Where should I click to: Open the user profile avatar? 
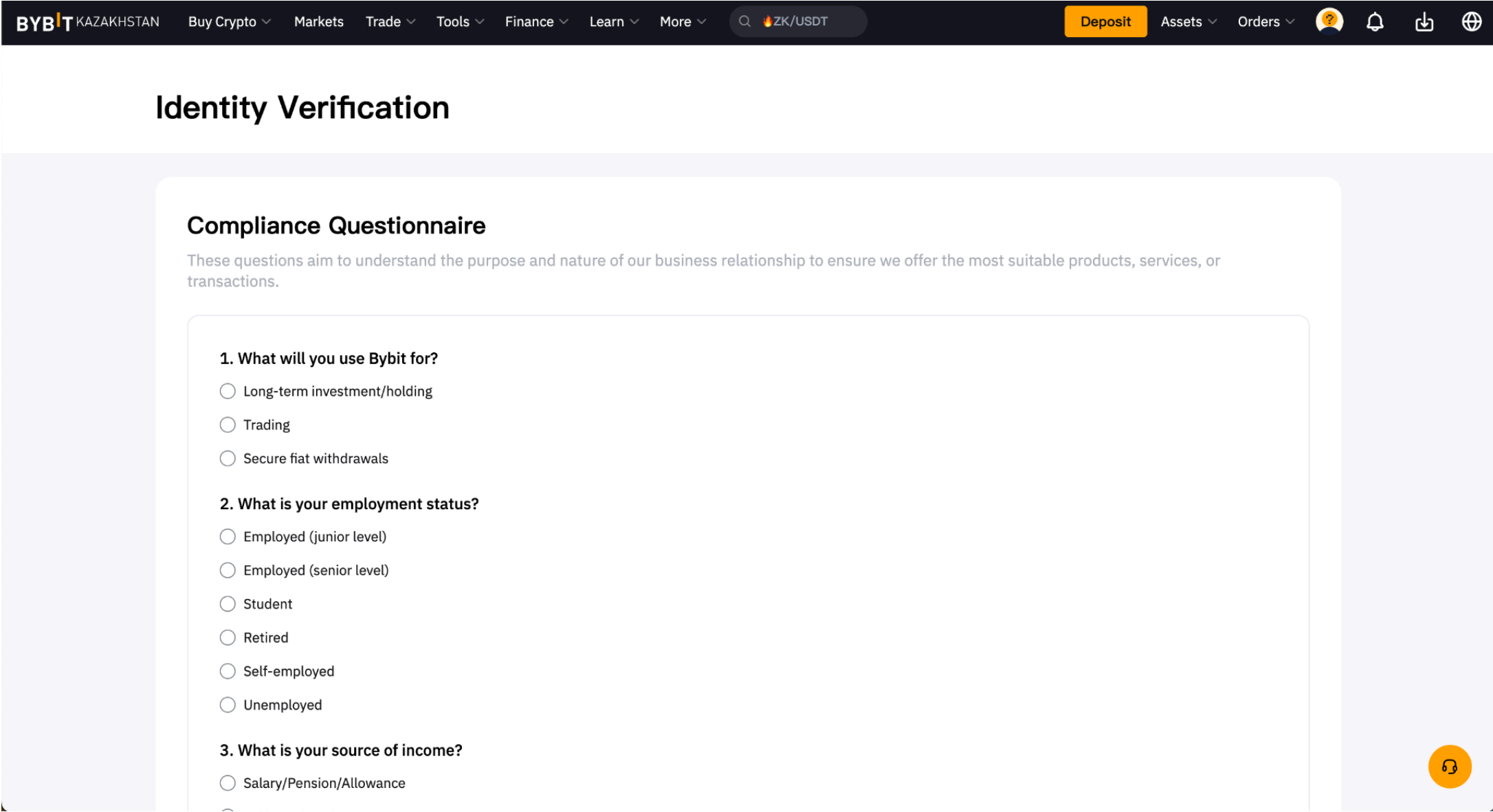(x=1329, y=21)
